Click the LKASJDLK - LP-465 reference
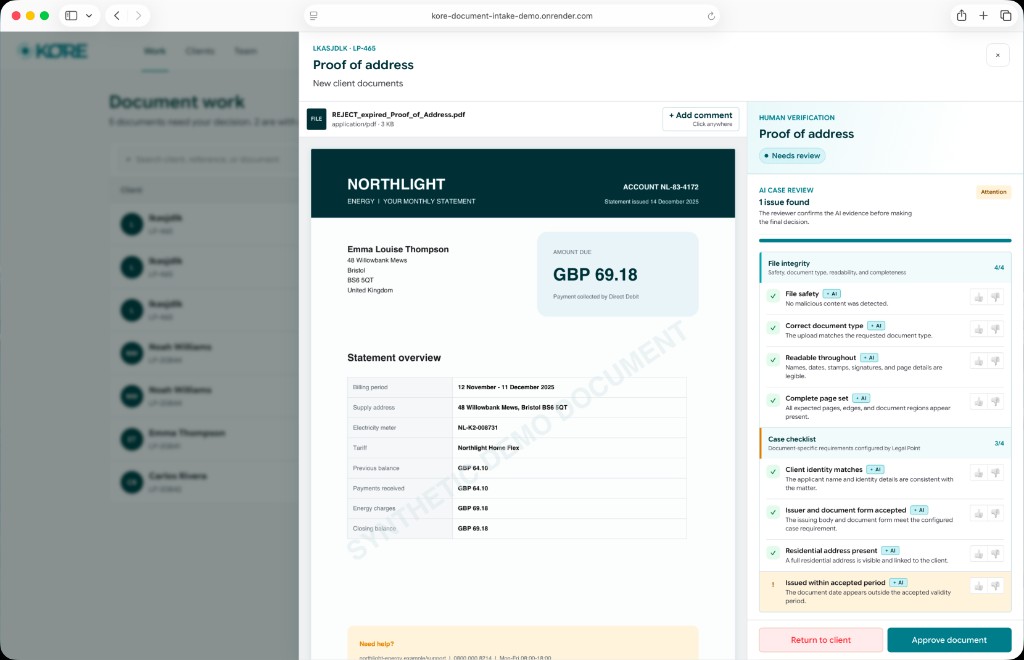Viewport: 1024px width, 660px height. pyautogui.click(x=344, y=48)
